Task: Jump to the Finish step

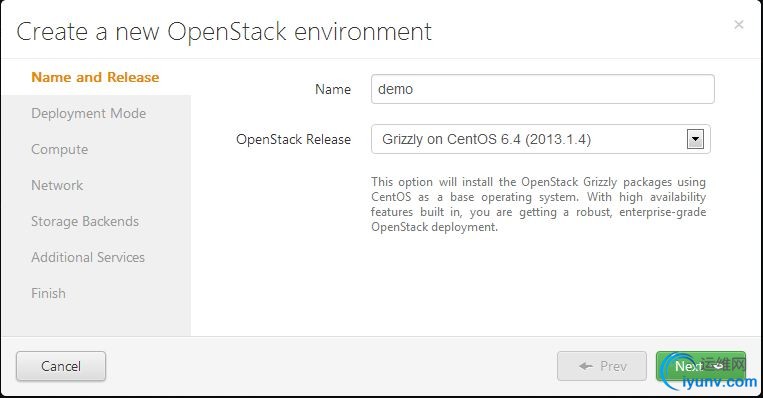Action: (48, 293)
